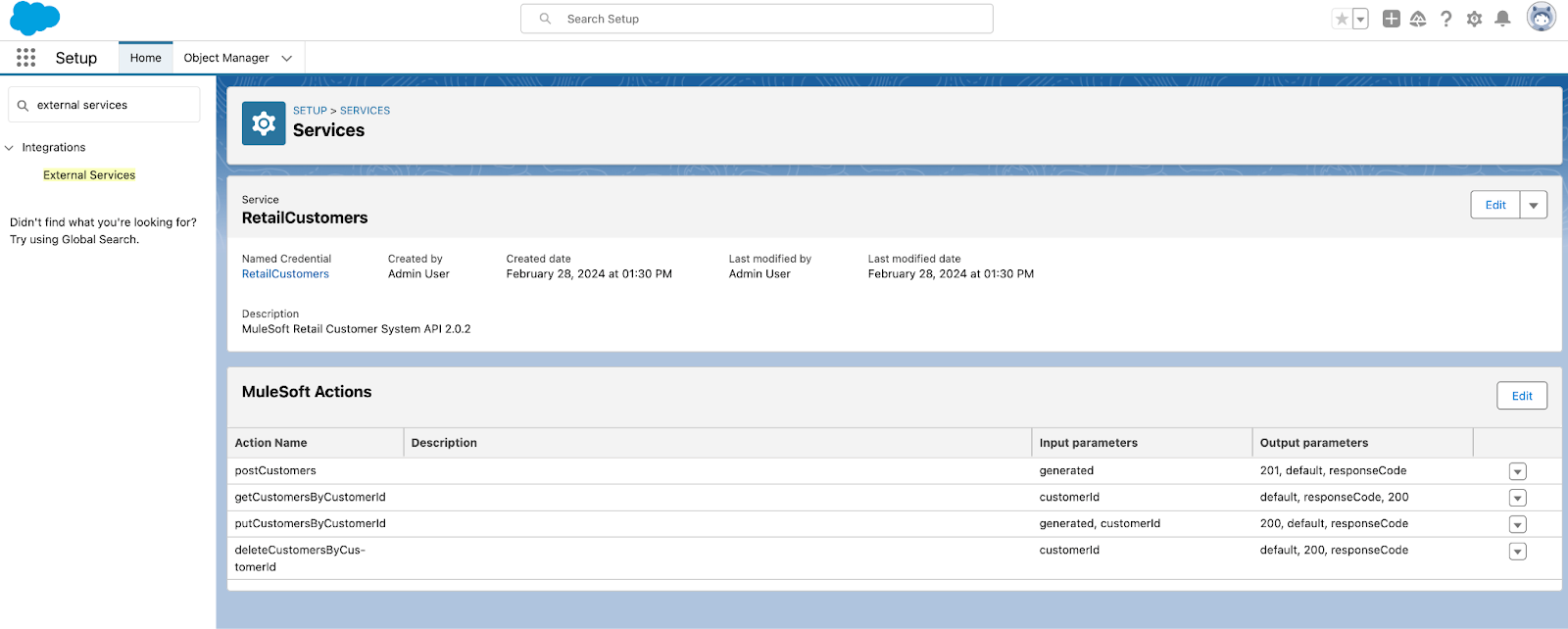Viewport: 1568px width, 629px height.
Task: Select the postCustomers action name
Action: [275, 471]
